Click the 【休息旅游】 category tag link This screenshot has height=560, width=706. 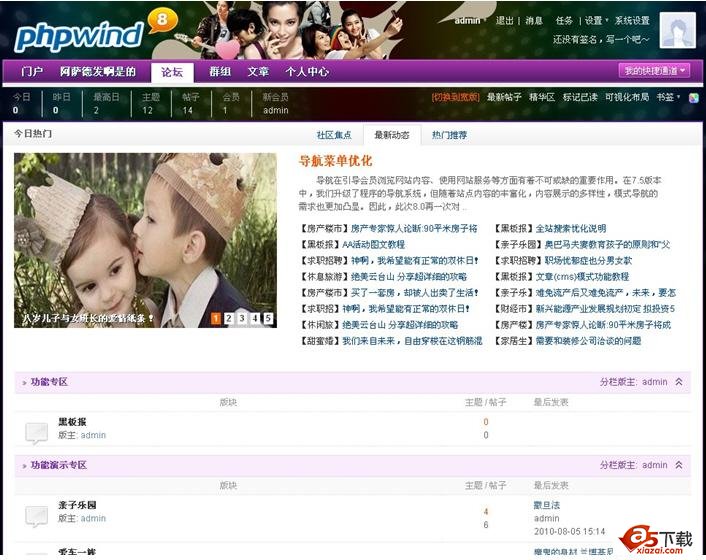[324, 277]
